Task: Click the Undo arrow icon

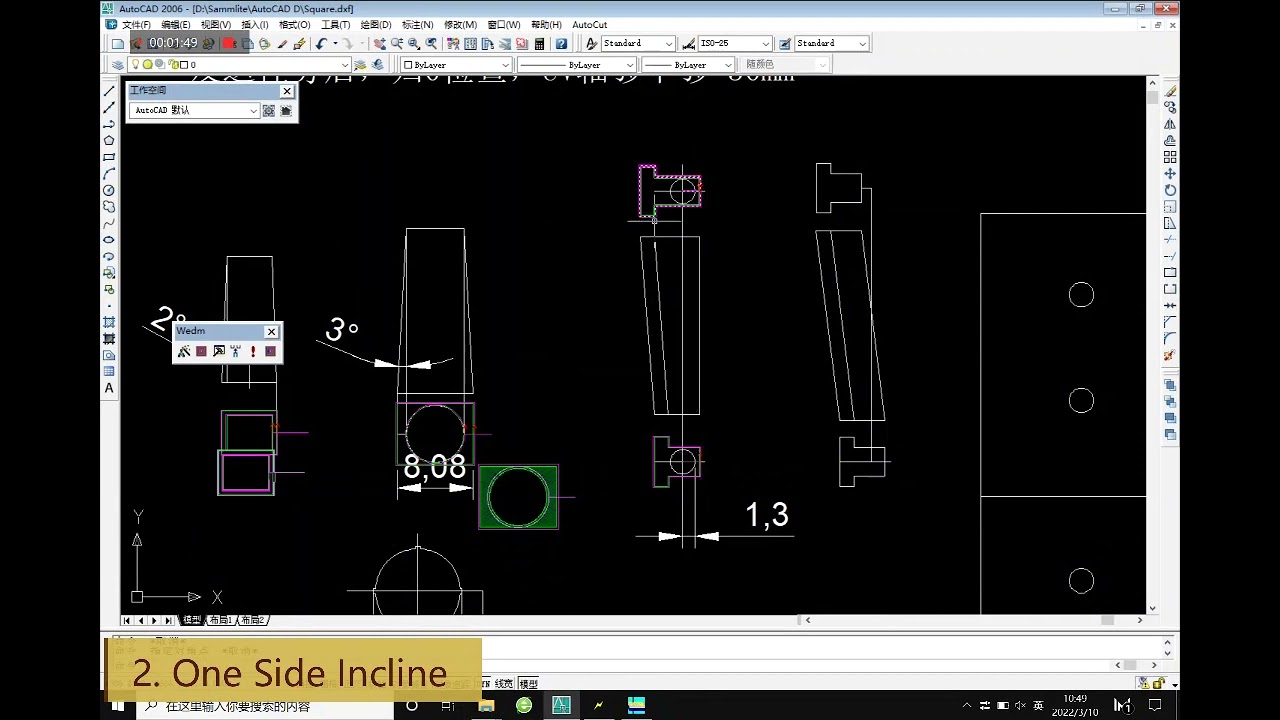Action: coord(321,44)
